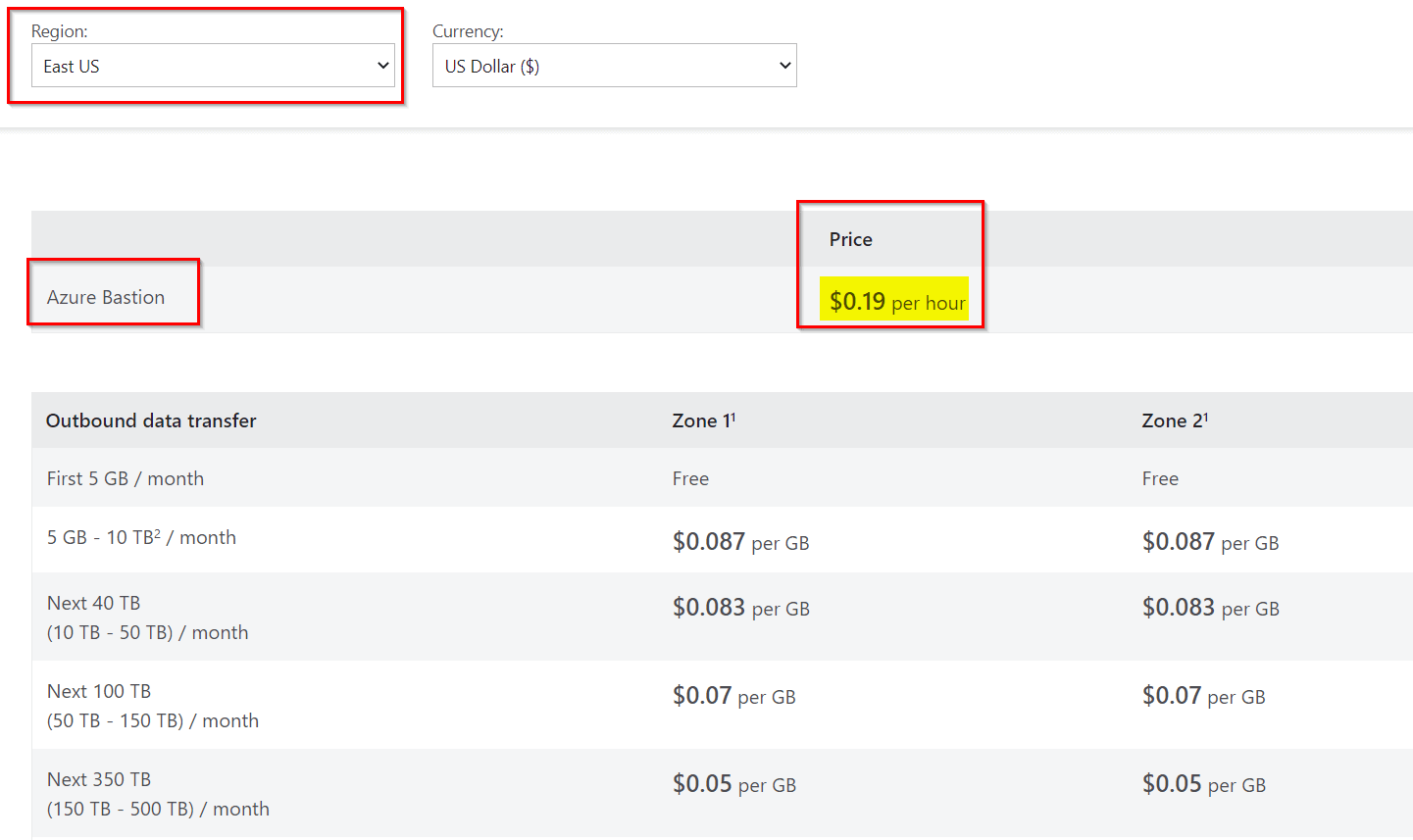Select the Next 100 TB row label
This screenshot has height=840, width=1413.
point(153,706)
